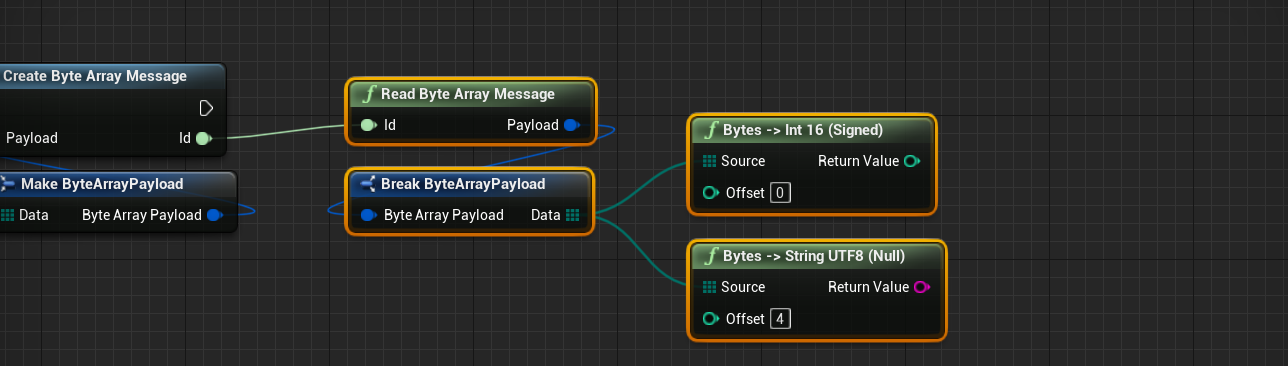Select the Break ByteArrayPayload node header
1288x366 pixels.
click(x=470, y=184)
